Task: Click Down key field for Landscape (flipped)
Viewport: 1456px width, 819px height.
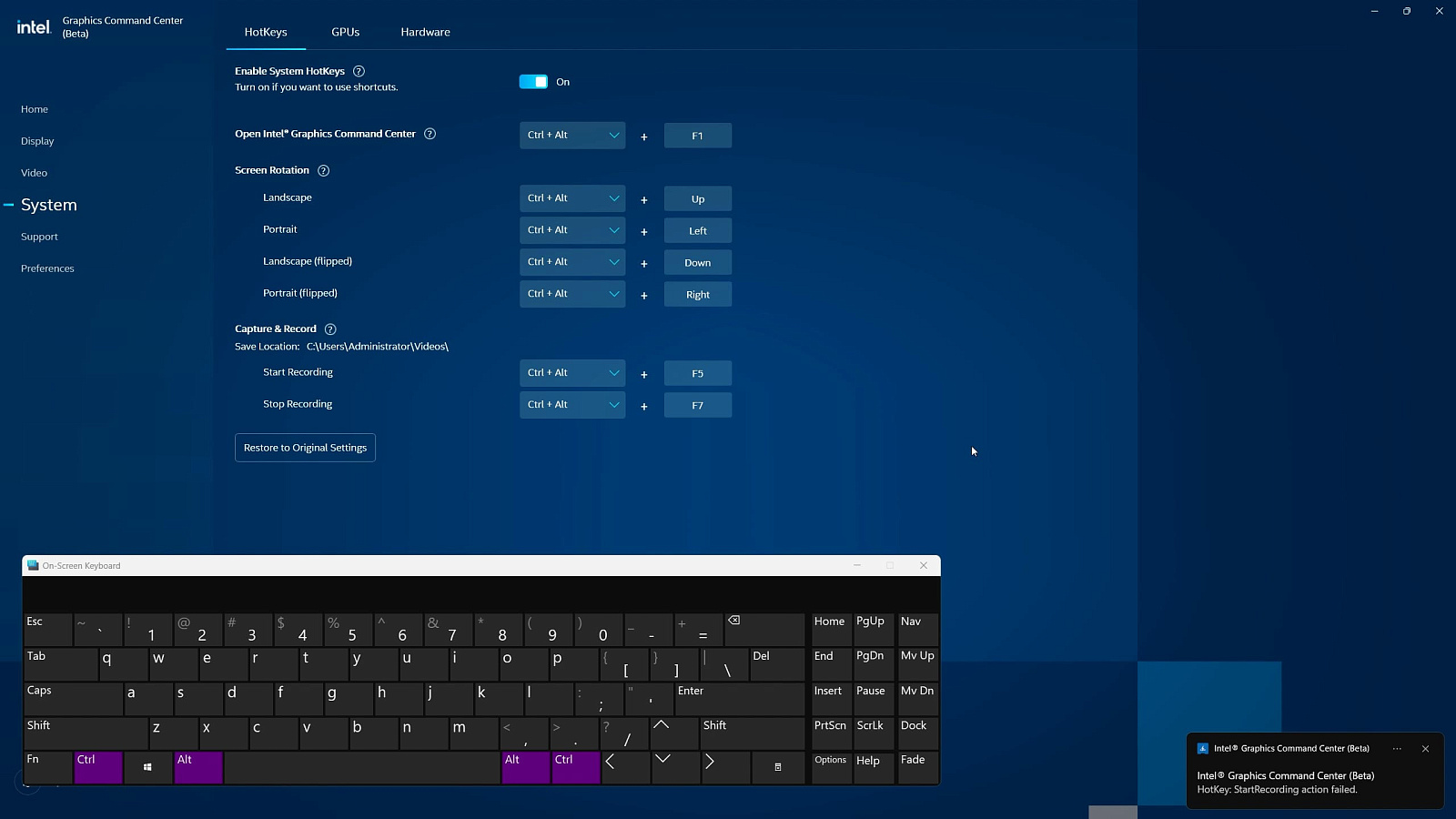Action: [698, 263]
